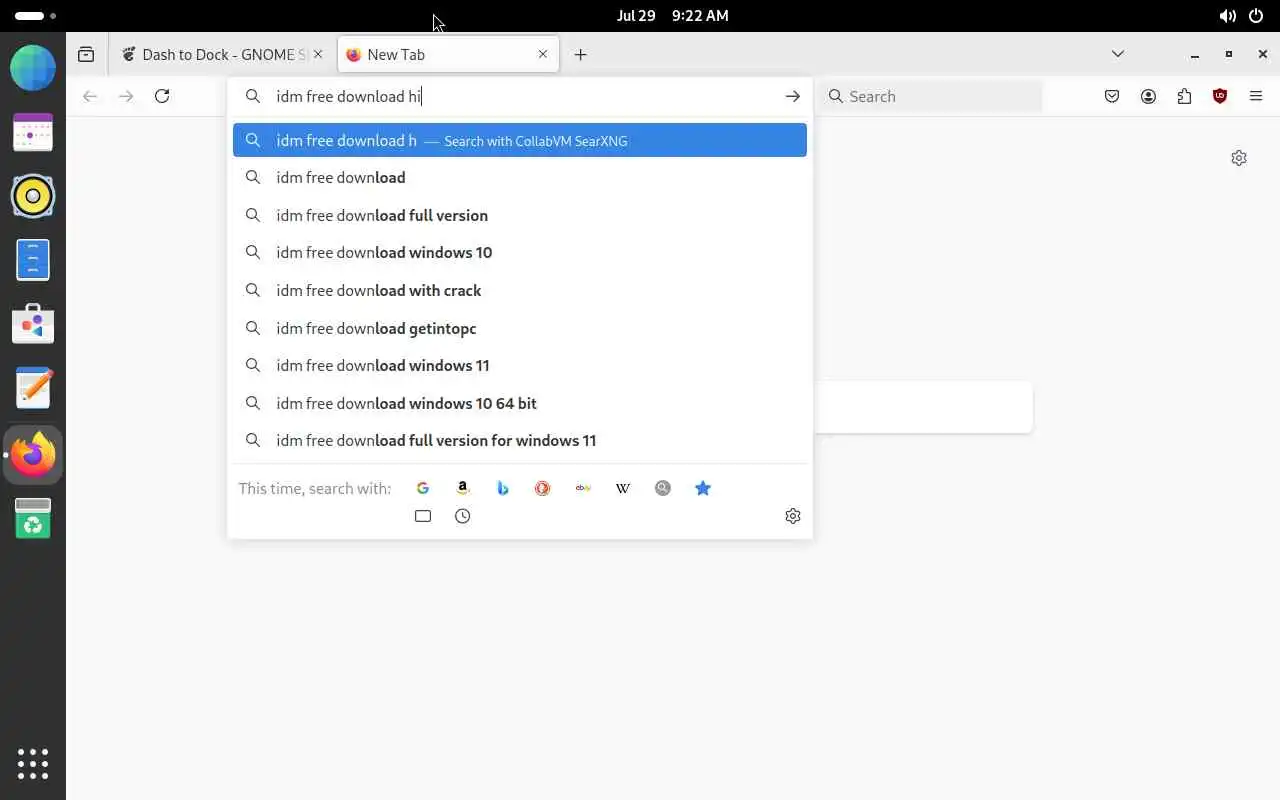The height and width of the screenshot is (800, 1280).
Task: Click the toolbar Search box
Action: coord(932,96)
